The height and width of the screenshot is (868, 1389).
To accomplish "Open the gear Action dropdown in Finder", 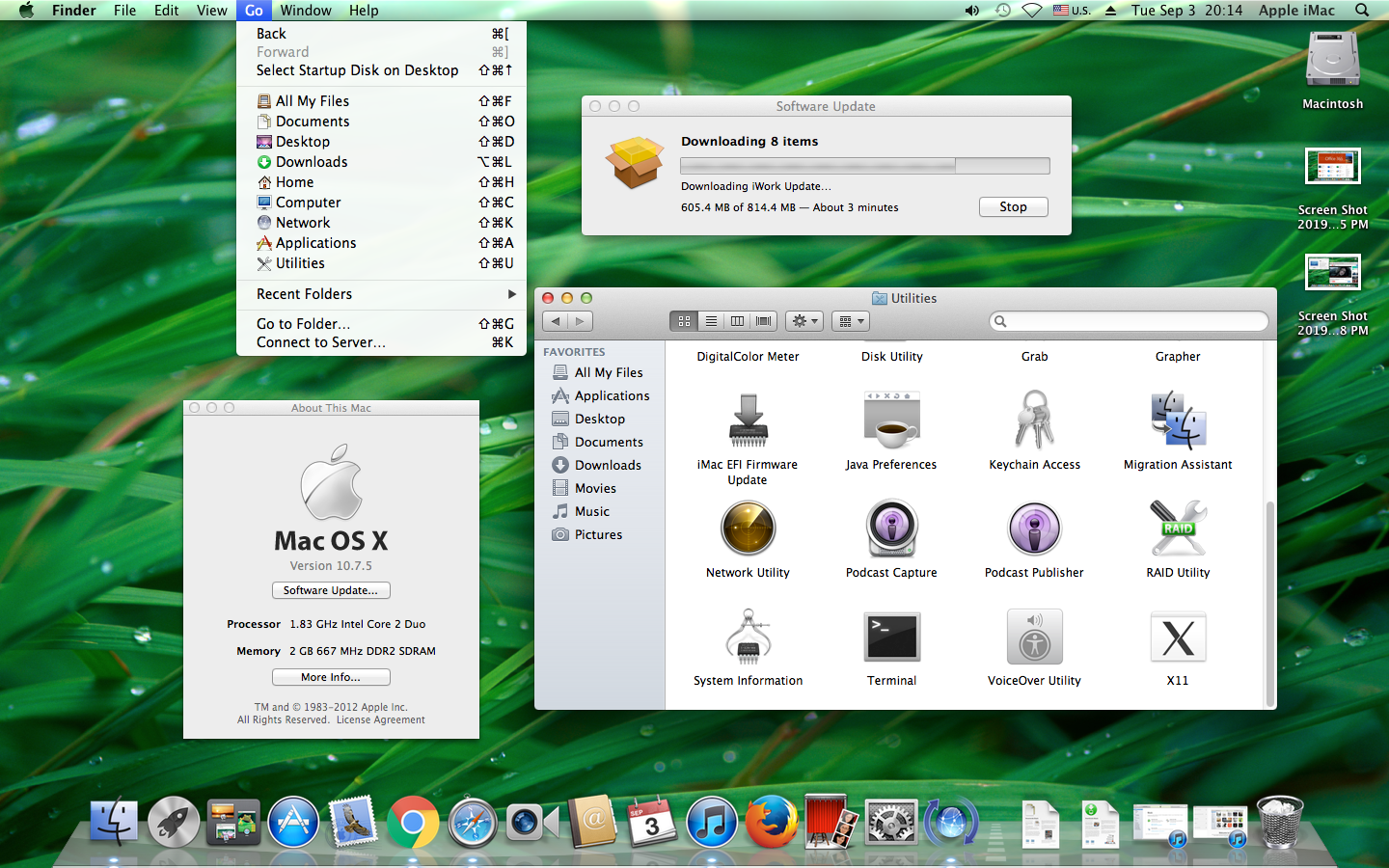I will point(803,321).
